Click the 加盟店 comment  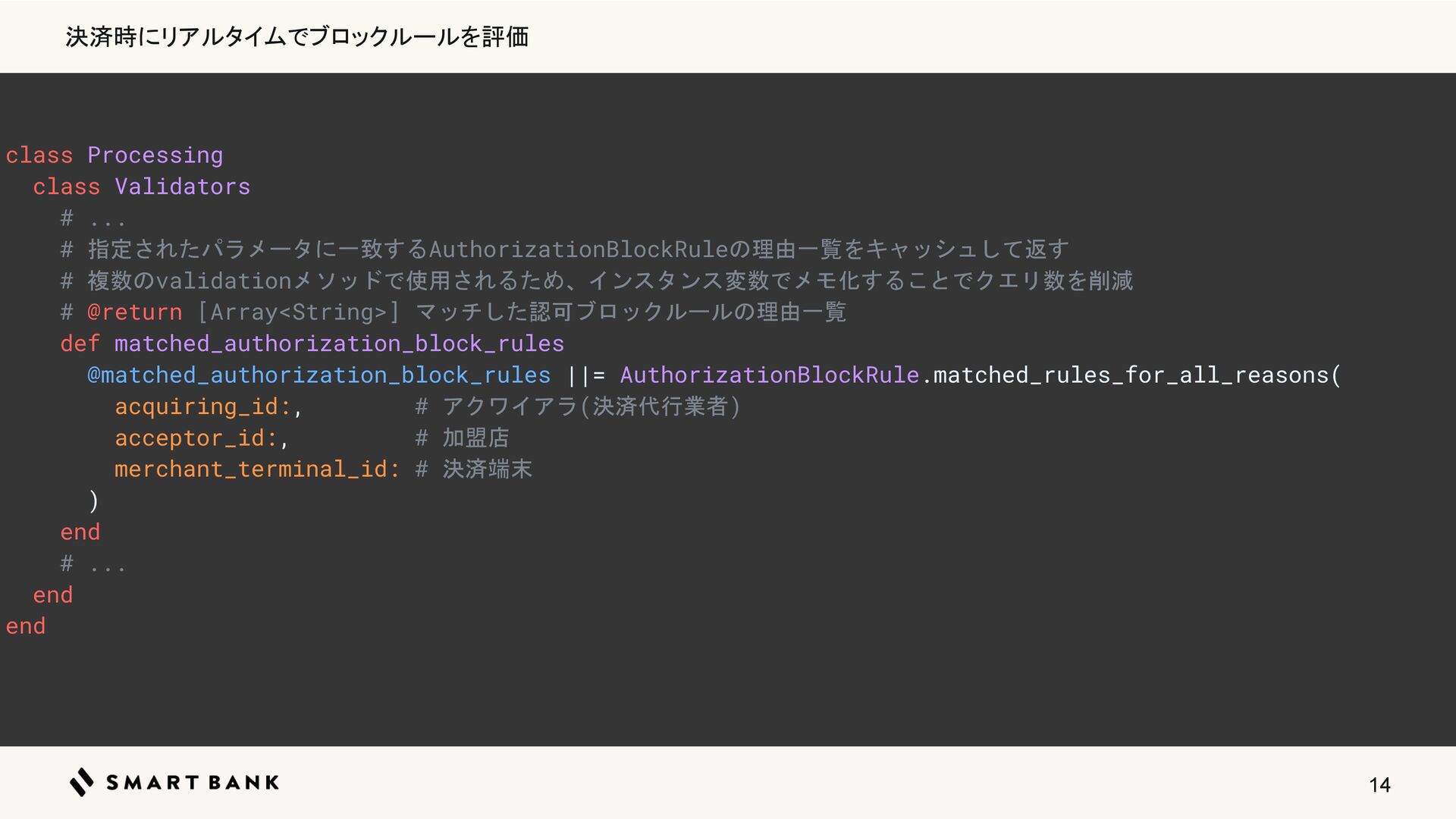[475, 438]
